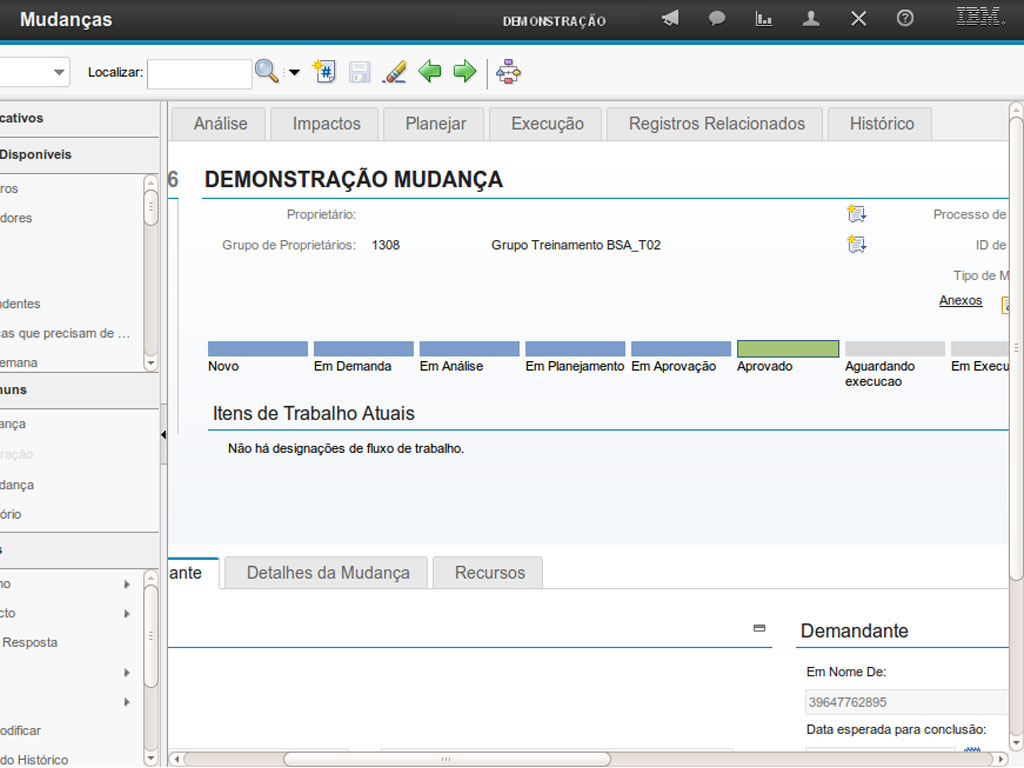This screenshot has width=1024, height=768.
Task: Collapse the left navigation panel handle
Action: pyautogui.click(x=163, y=435)
